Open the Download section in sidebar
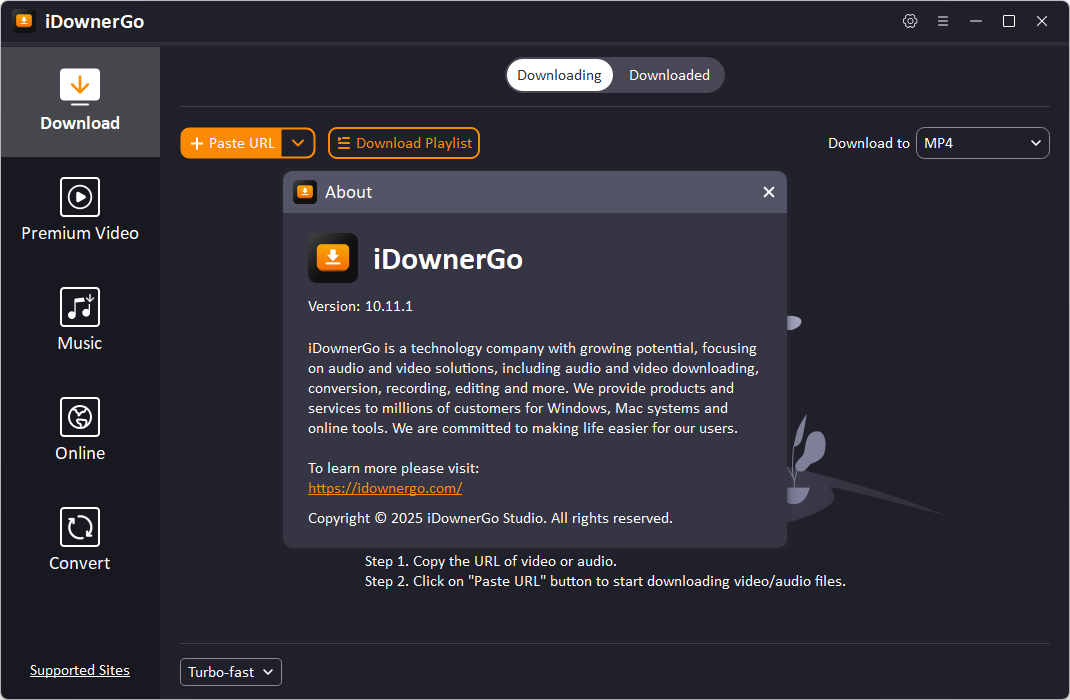The height and width of the screenshot is (700, 1070). coord(80,102)
